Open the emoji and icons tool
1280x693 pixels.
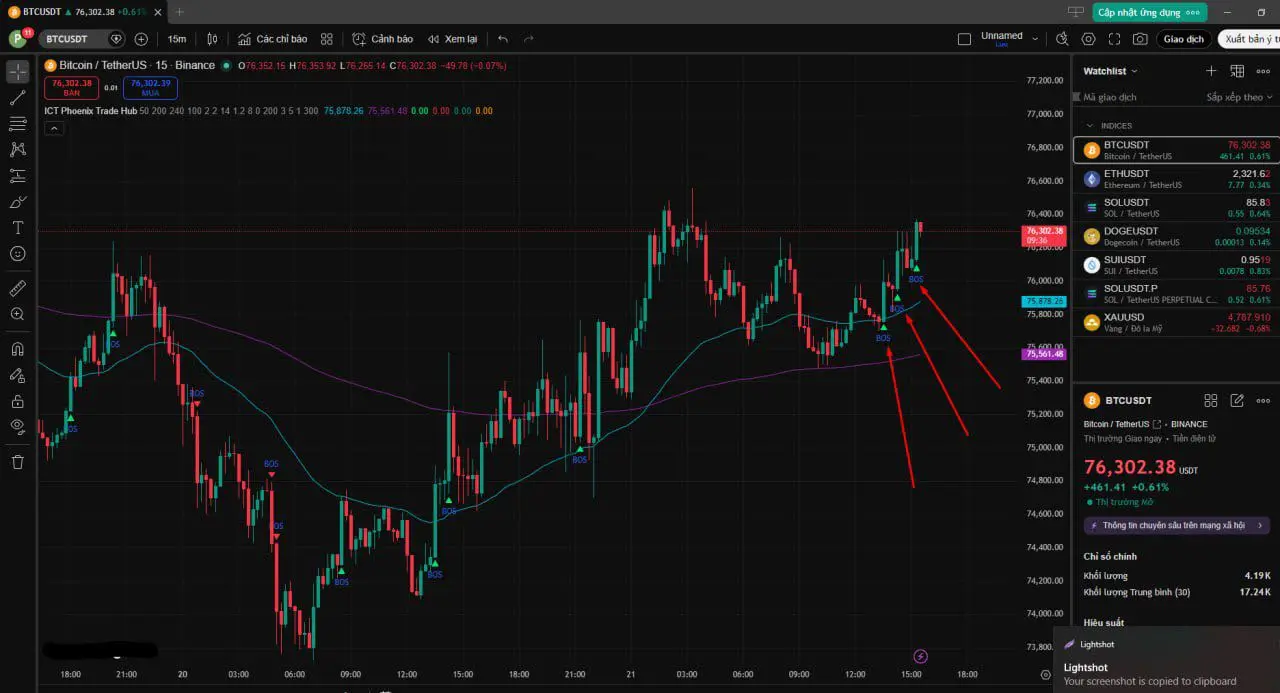coord(17,254)
